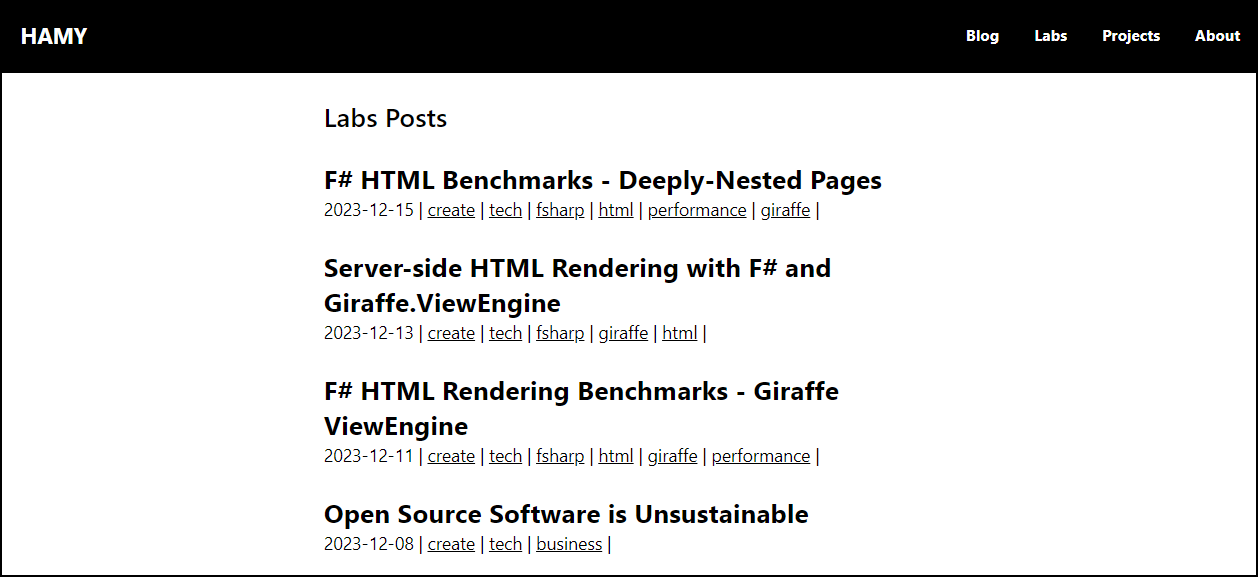The image size is (1258, 577).
Task: Go to the About page
Action: point(1217,36)
